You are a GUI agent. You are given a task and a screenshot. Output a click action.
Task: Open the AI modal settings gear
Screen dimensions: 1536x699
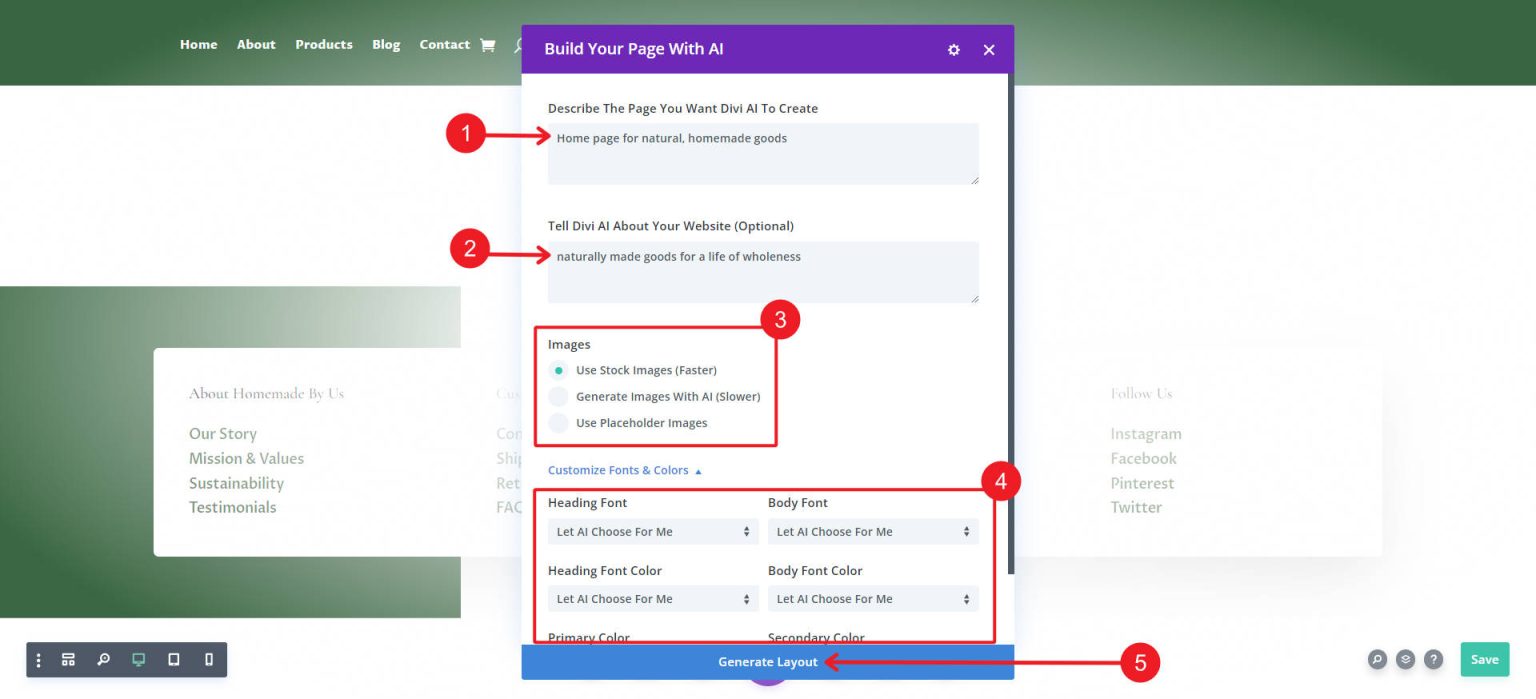(953, 50)
